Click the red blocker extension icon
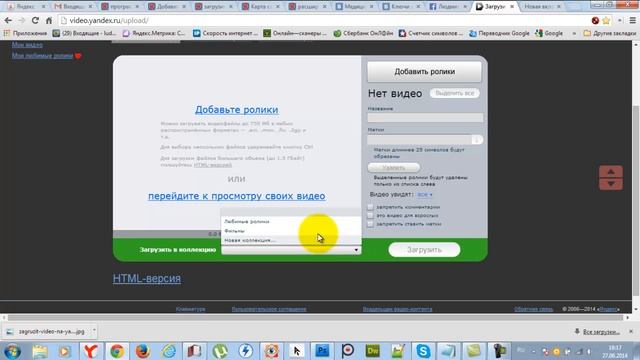Image resolution: width=640 pixels, height=360 pixels. pyautogui.click(x=596, y=20)
